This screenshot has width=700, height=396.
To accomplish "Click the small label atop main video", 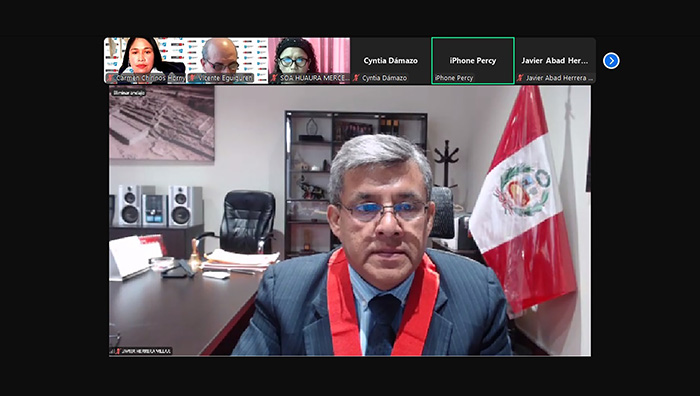I will (128, 93).
